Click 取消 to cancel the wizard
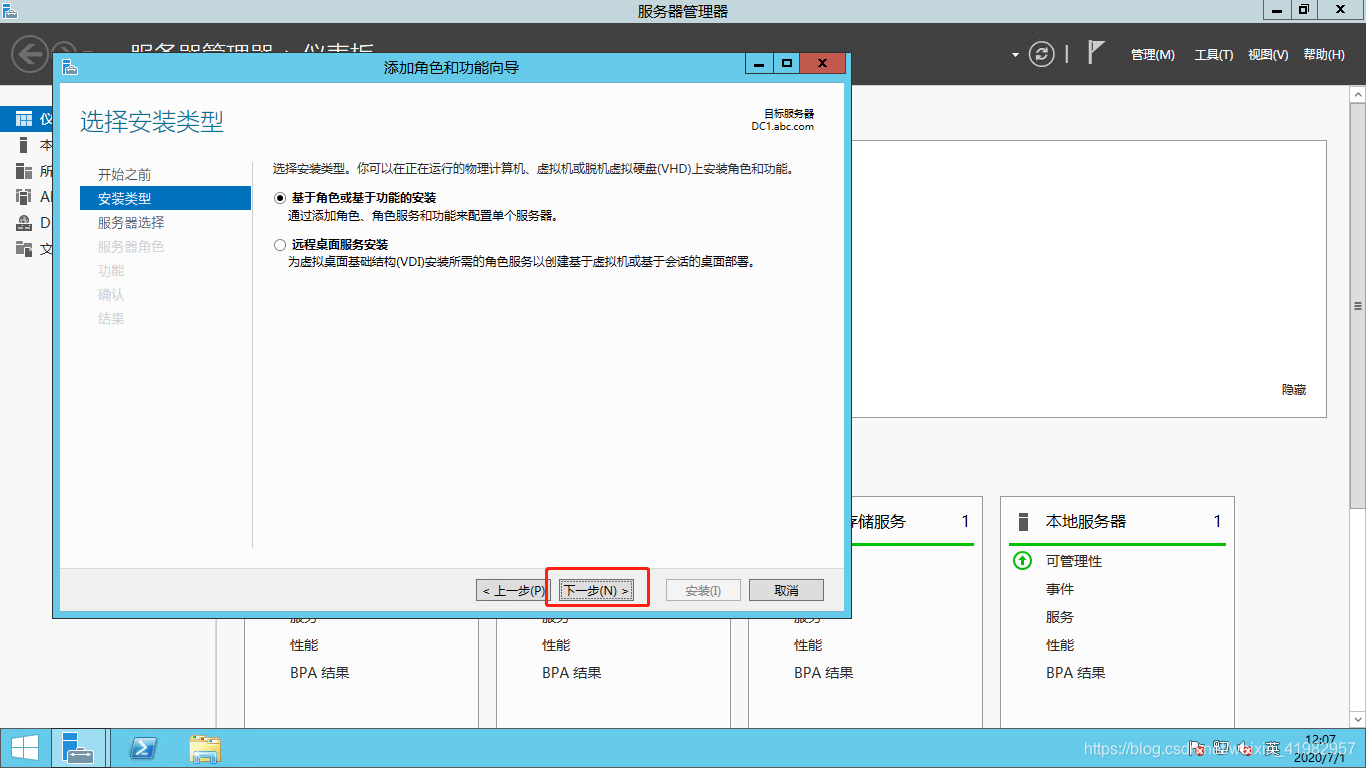The image size is (1366, 768). point(786,591)
